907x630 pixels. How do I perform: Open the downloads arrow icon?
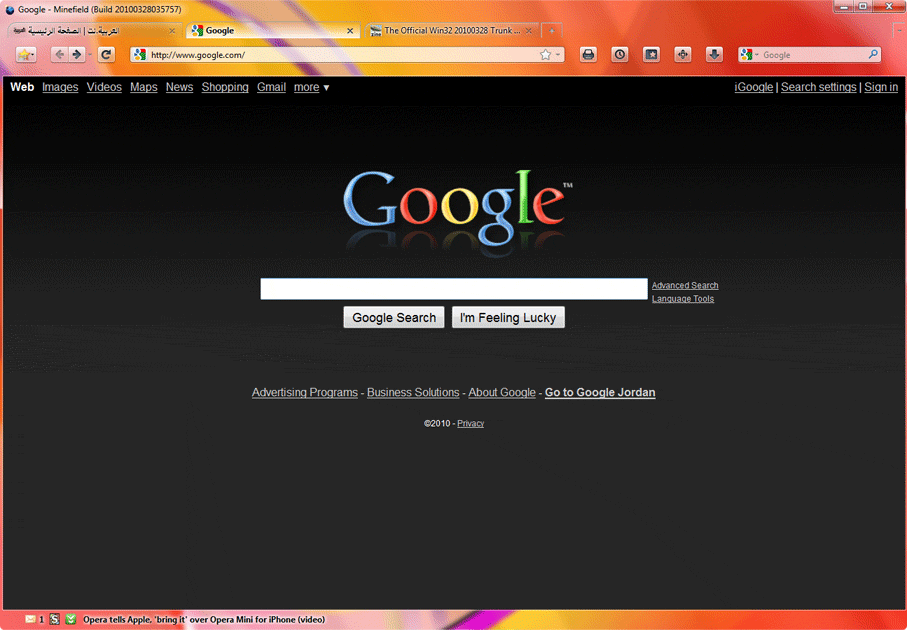coord(714,55)
